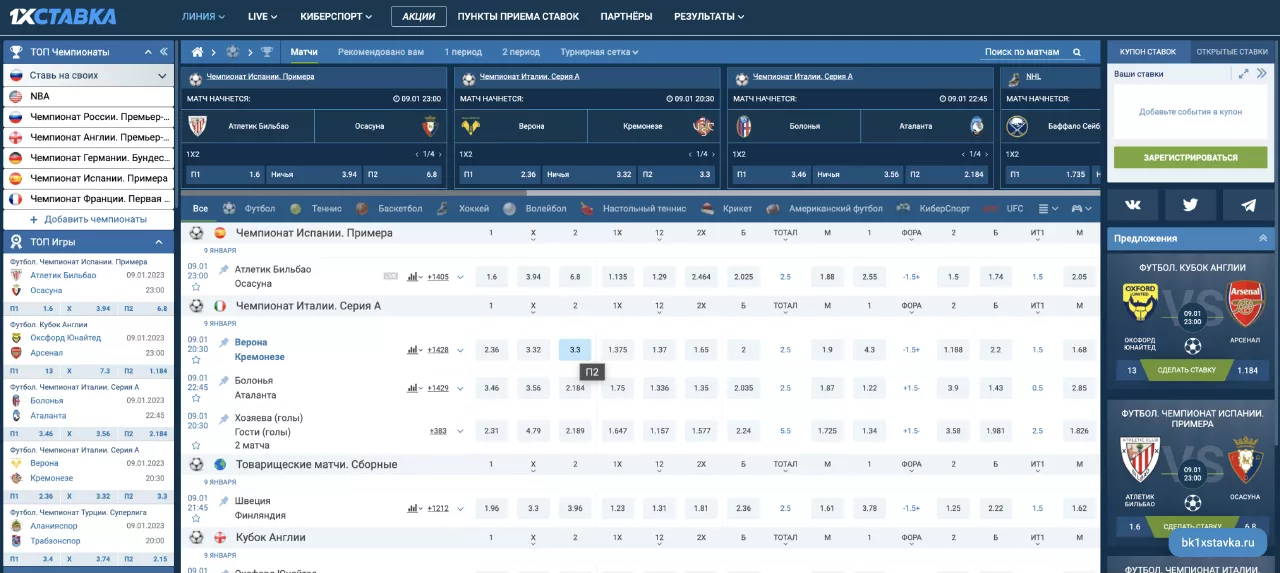Image resolution: width=1280 pixels, height=573 pixels.
Task: Click the Oxford United club logo
Action: [1140, 301]
